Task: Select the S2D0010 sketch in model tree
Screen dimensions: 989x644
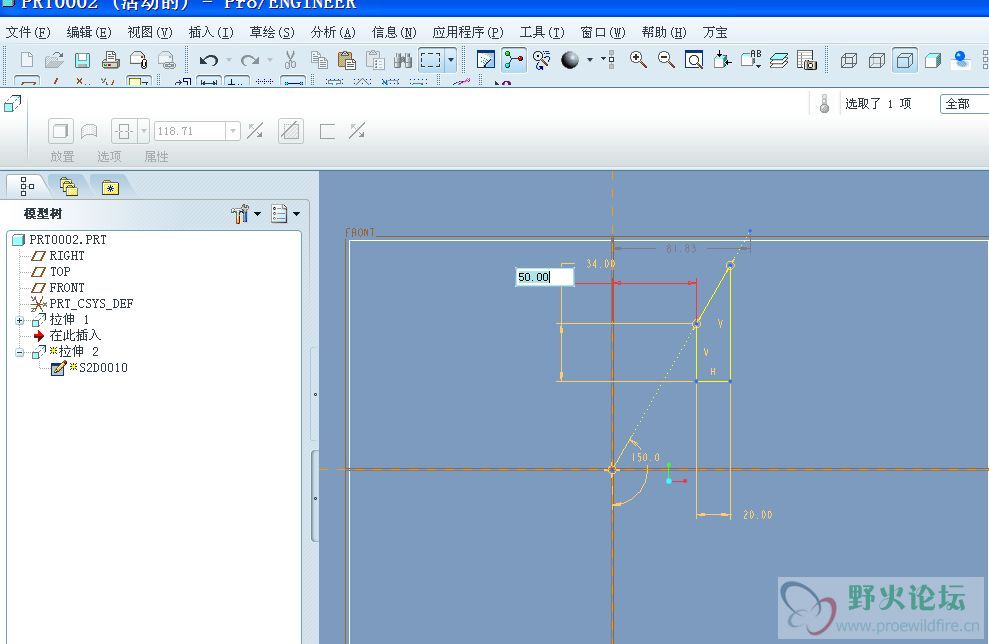Action: point(103,368)
